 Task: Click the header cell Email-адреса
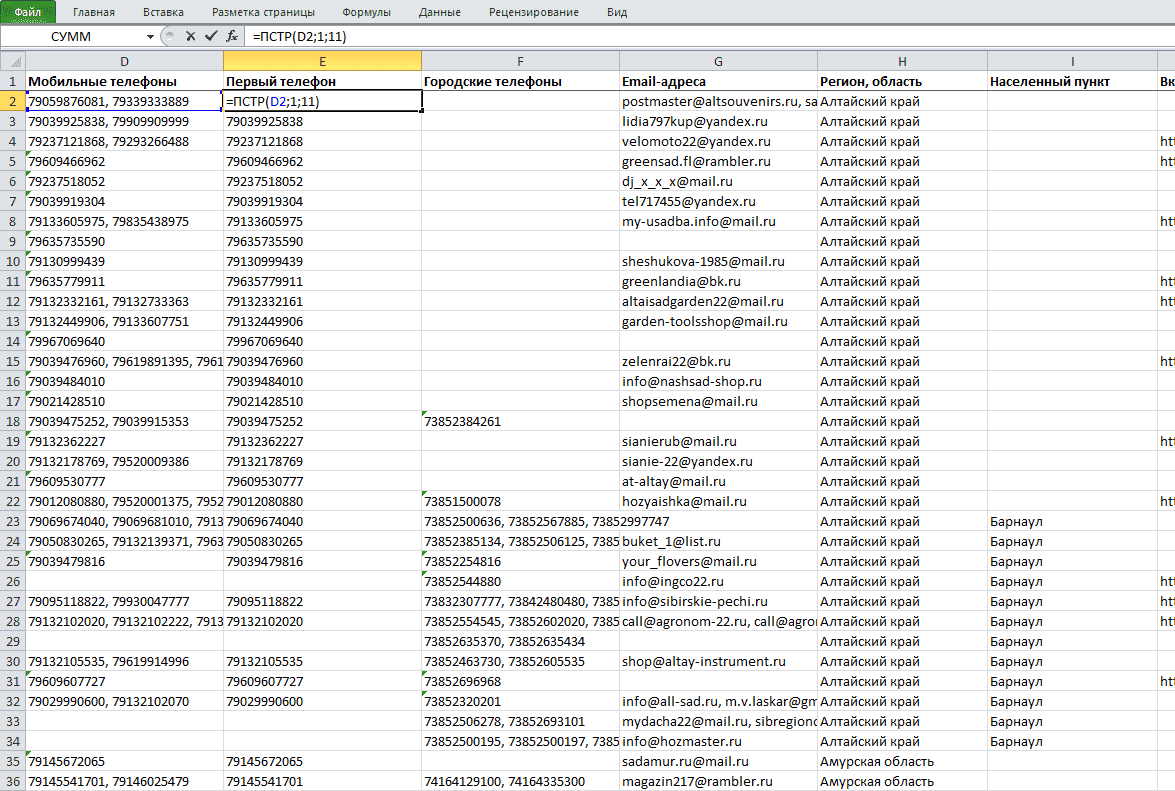pos(718,81)
